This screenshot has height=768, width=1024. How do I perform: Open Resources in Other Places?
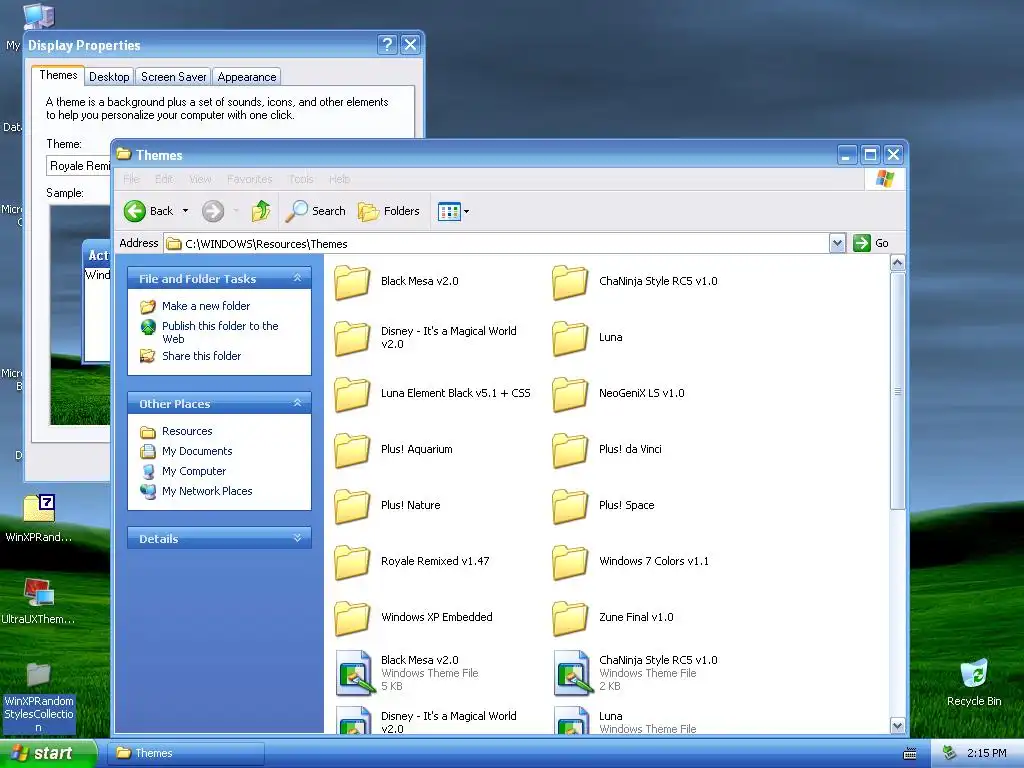(x=187, y=431)
